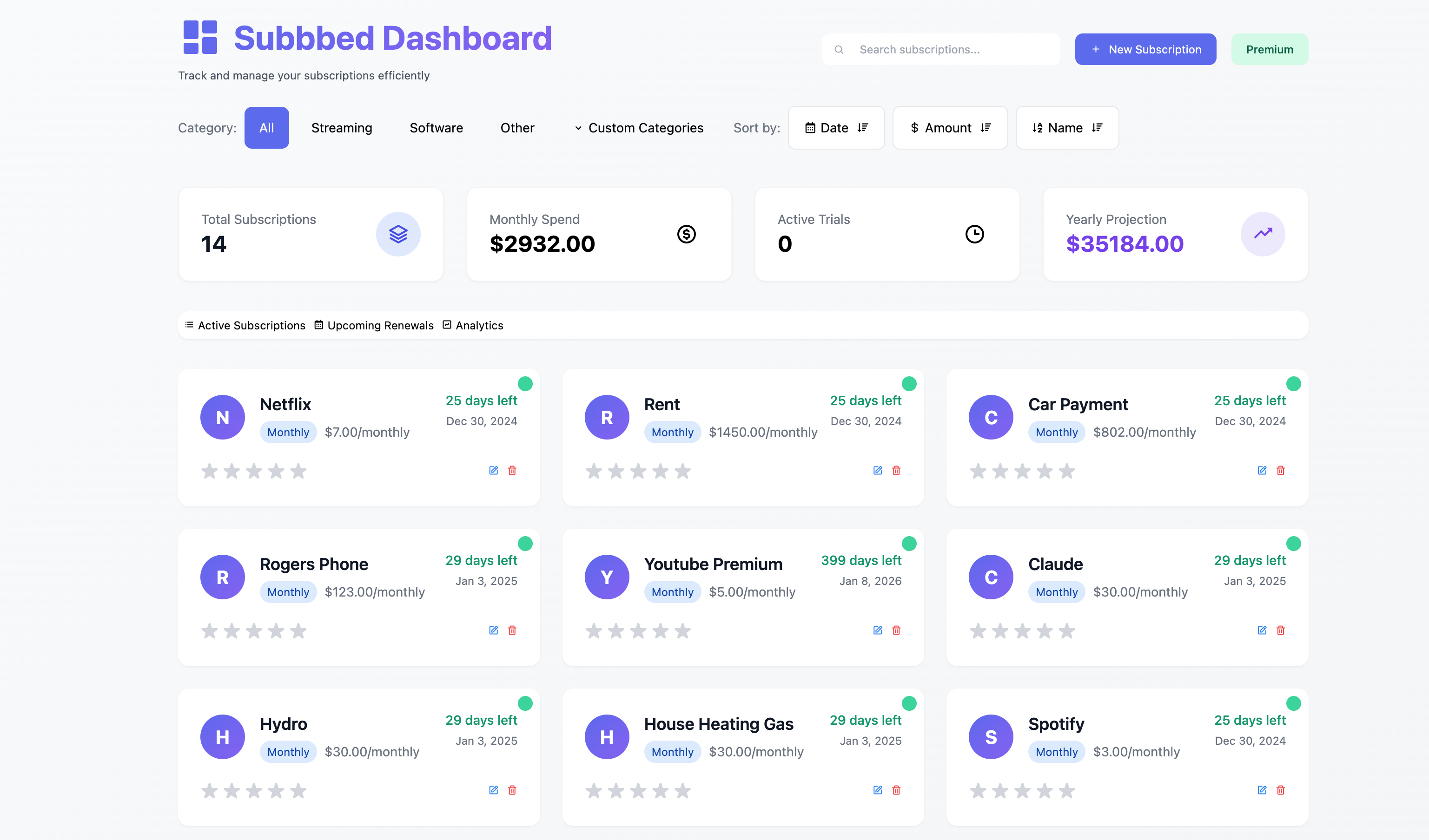Open the Analytics tab
The image size is (1429, 840).
(x=473, y=325)
